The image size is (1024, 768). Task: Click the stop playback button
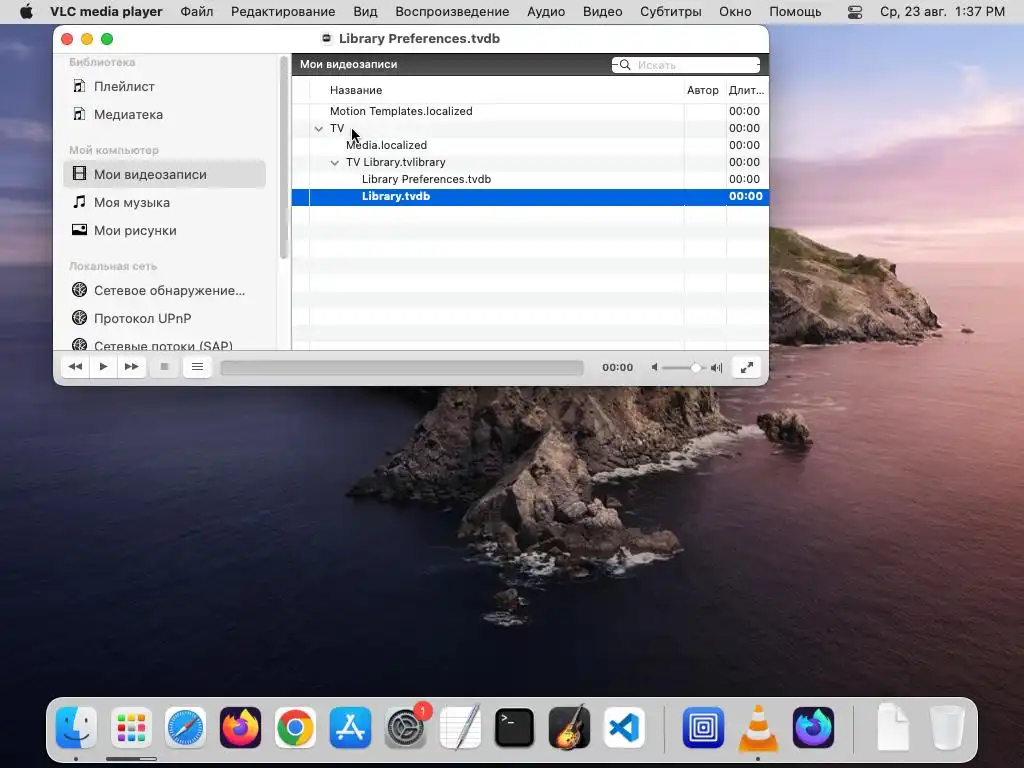(x=165, y=367)
